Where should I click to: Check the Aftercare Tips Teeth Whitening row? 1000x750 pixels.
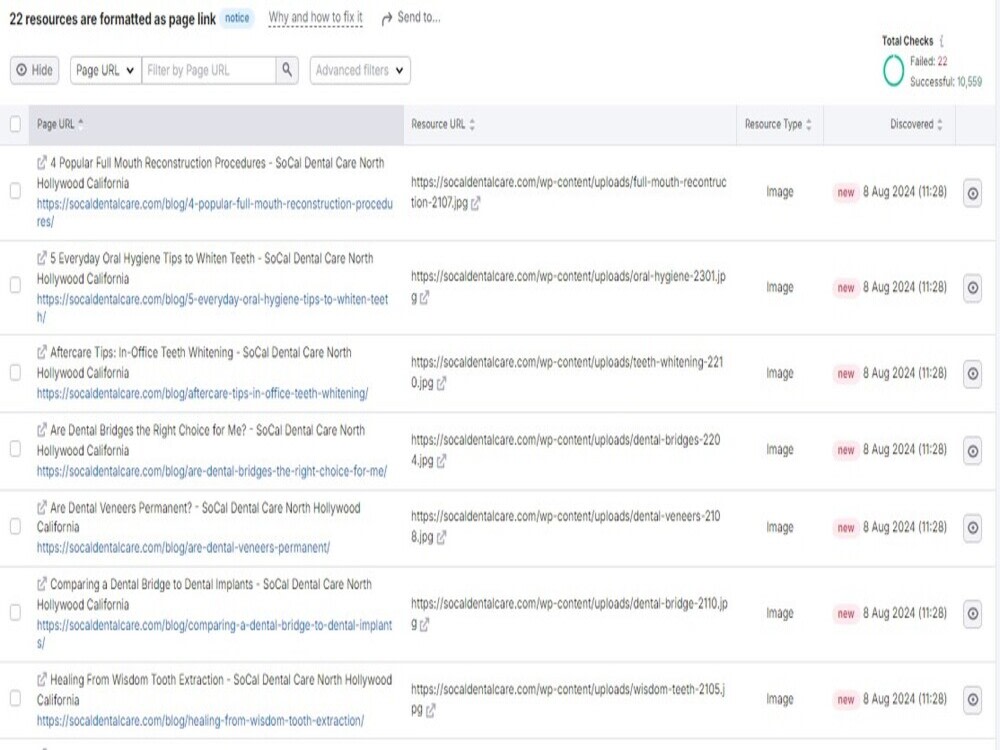[15, 372]
